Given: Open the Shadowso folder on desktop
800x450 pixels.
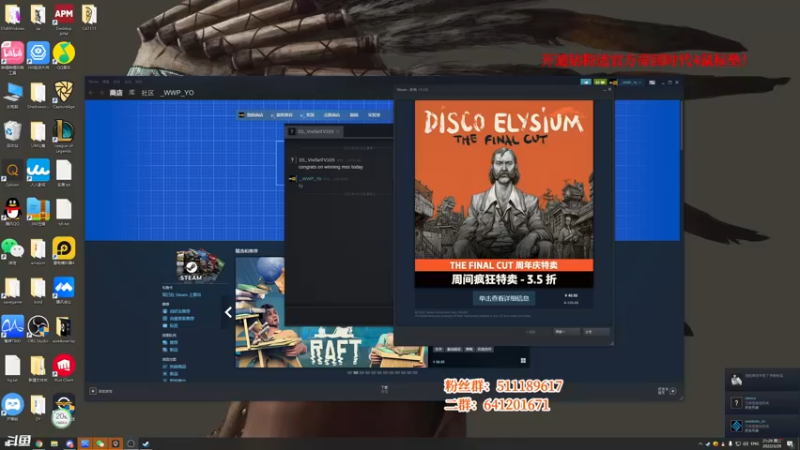Looking at the screenshot, I should (38, 95).
